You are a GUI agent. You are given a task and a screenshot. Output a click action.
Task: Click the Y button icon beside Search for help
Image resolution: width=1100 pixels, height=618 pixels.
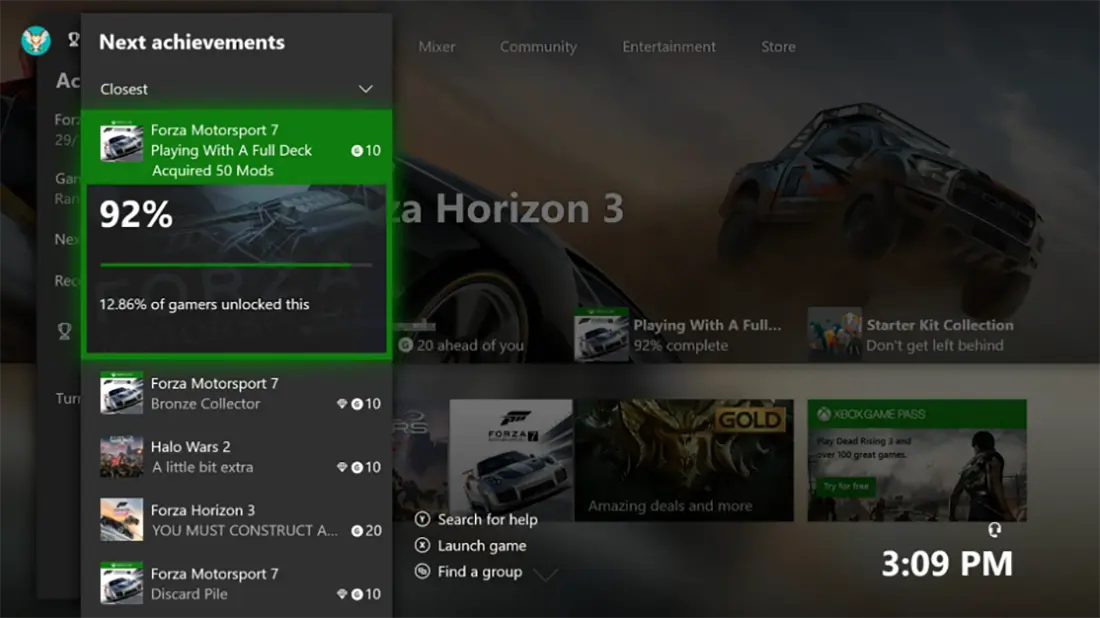423,519
